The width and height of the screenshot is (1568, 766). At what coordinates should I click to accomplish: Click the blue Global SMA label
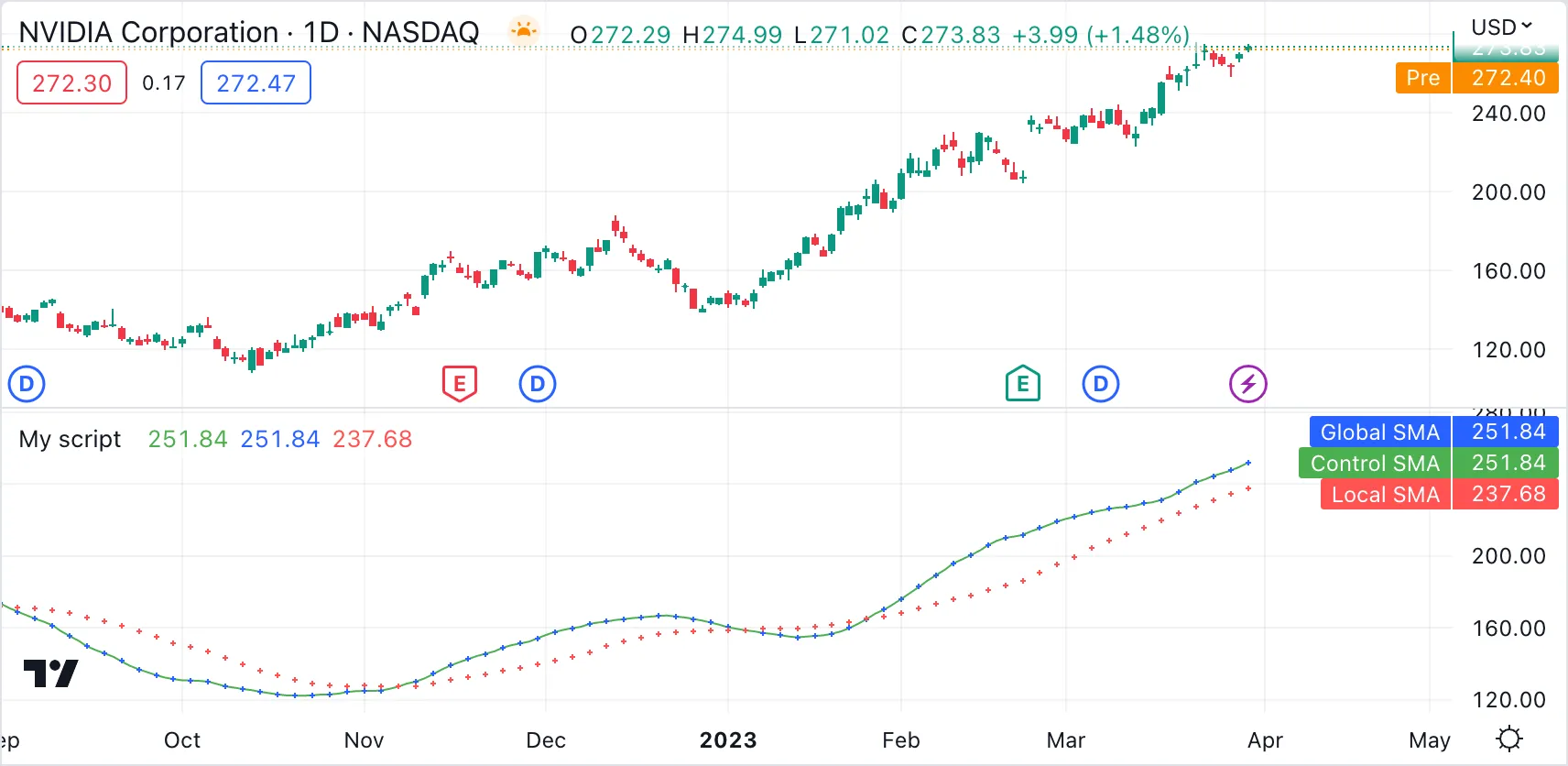1379,432
